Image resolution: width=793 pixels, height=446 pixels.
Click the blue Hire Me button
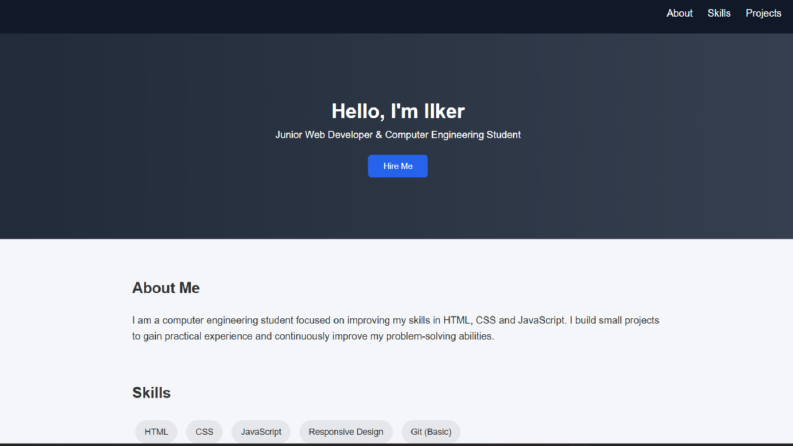pyautogui.click(x=398, y=166)
